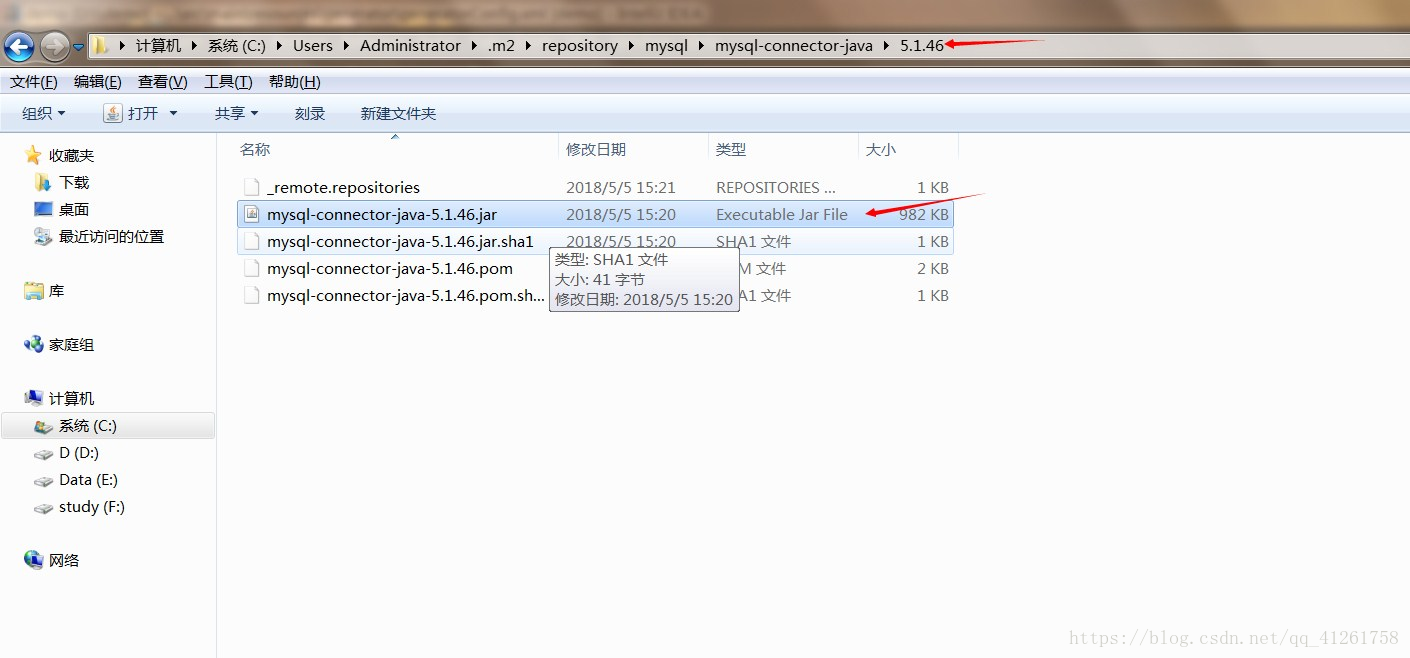Click the star icon beside 收藏夹
This screenshot has width=1410, height=658.
(33, 155)
